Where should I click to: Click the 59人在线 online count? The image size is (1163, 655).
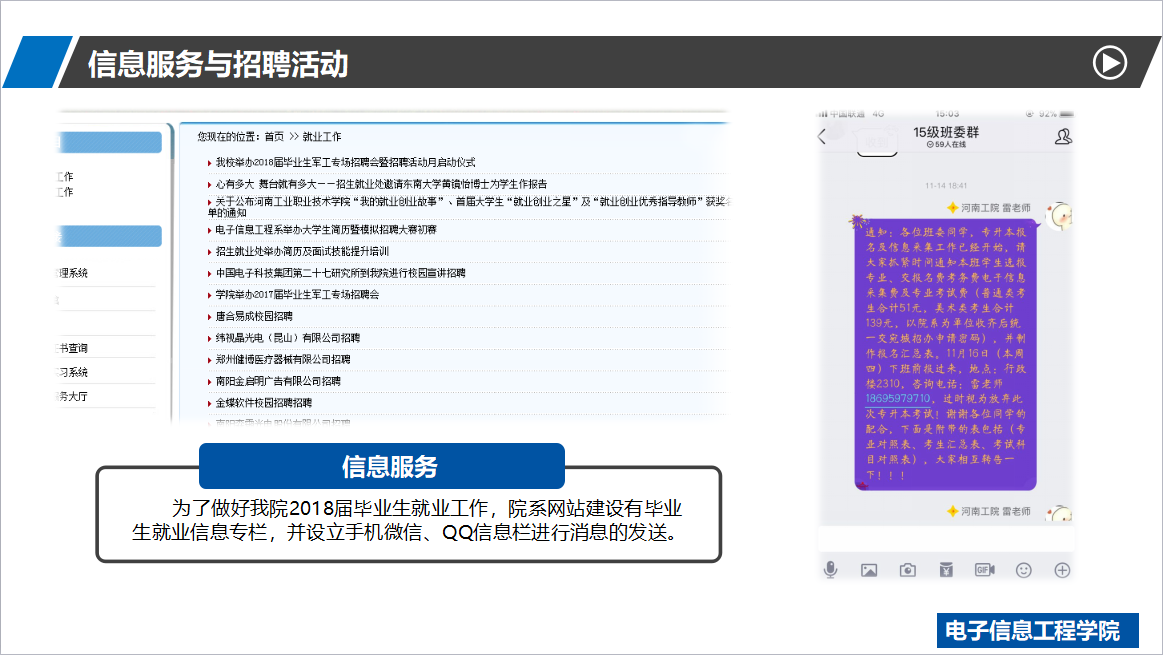pos(946,145)
